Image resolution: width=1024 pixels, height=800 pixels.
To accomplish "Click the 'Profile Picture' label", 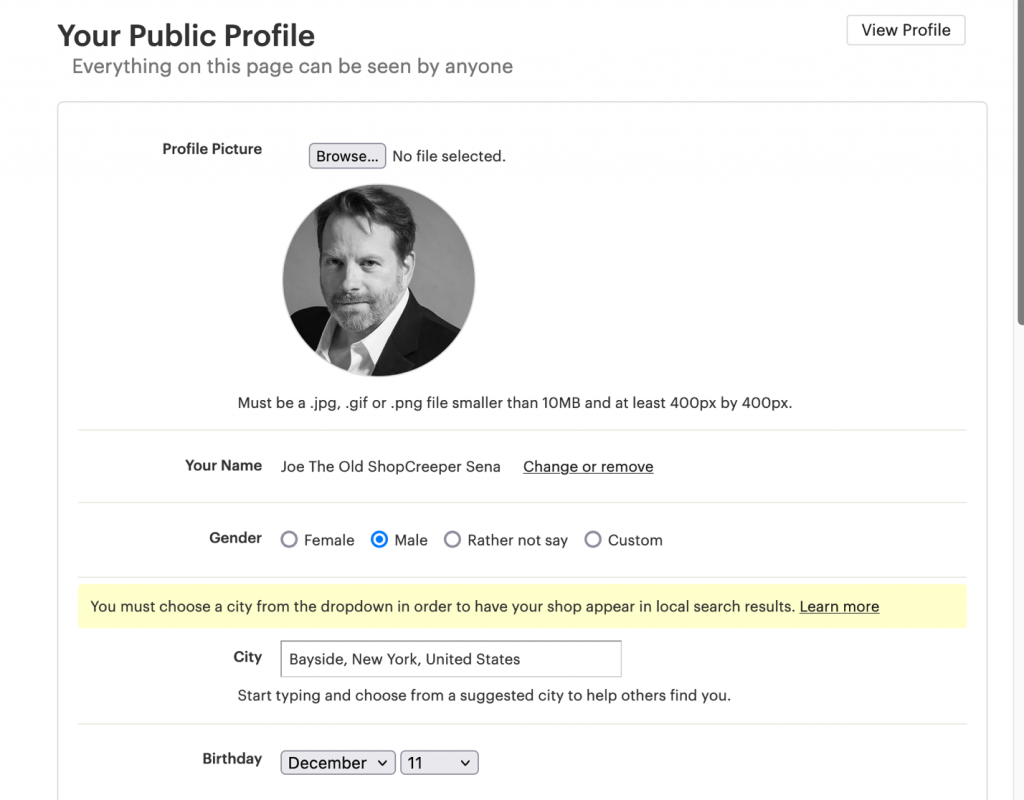I will 212,149.
